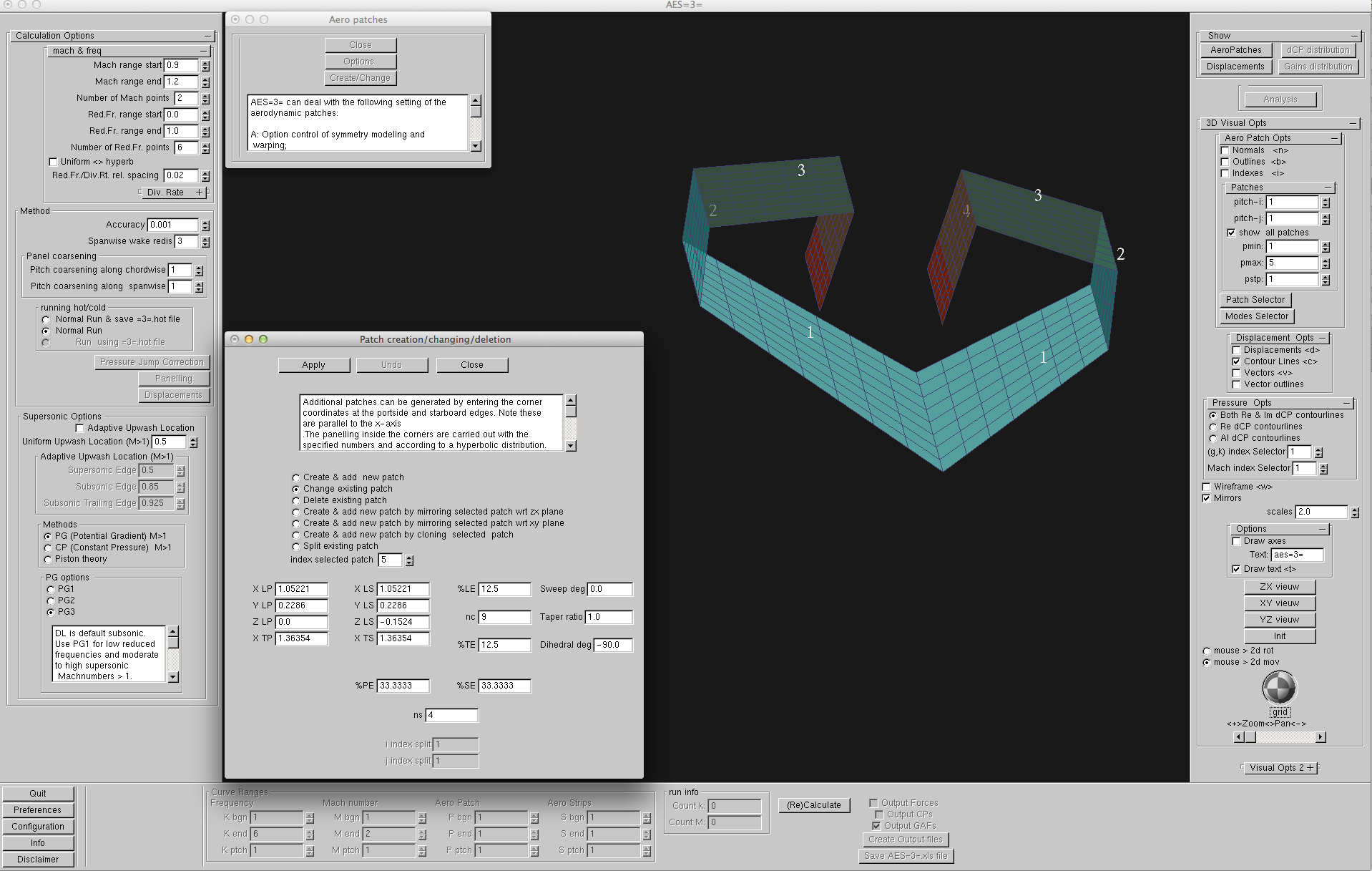Adjust pmax stepper in Patches

pos(1326,263)
